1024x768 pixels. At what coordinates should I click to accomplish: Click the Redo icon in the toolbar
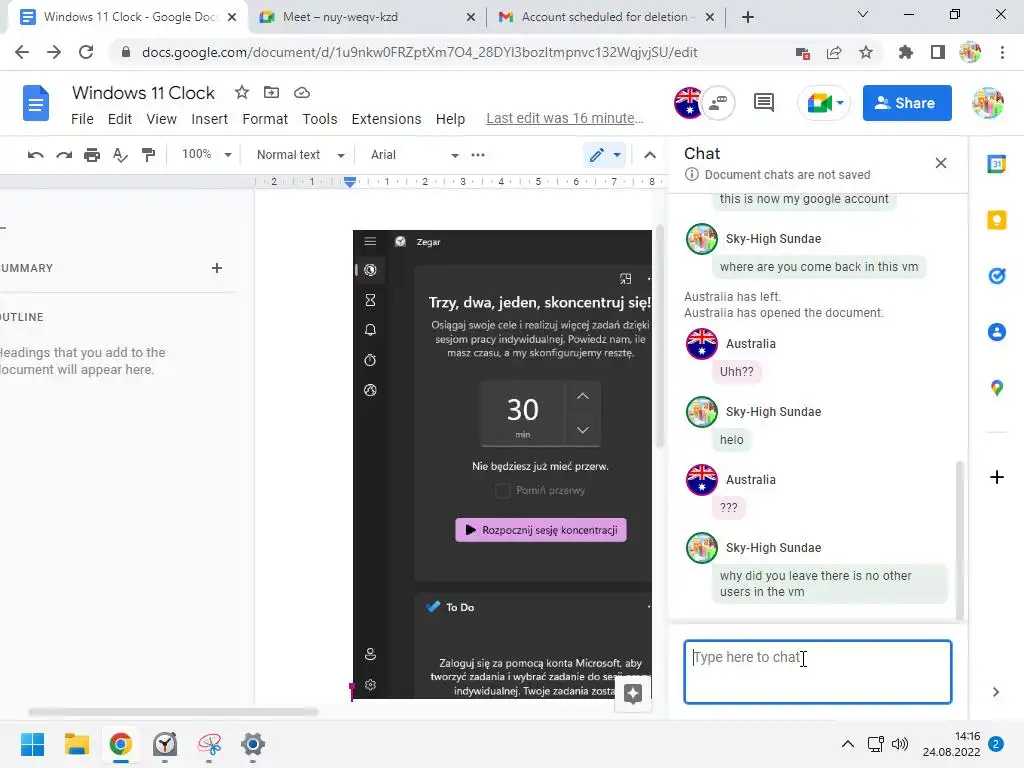pyautogui.click(x=64, y=155)
